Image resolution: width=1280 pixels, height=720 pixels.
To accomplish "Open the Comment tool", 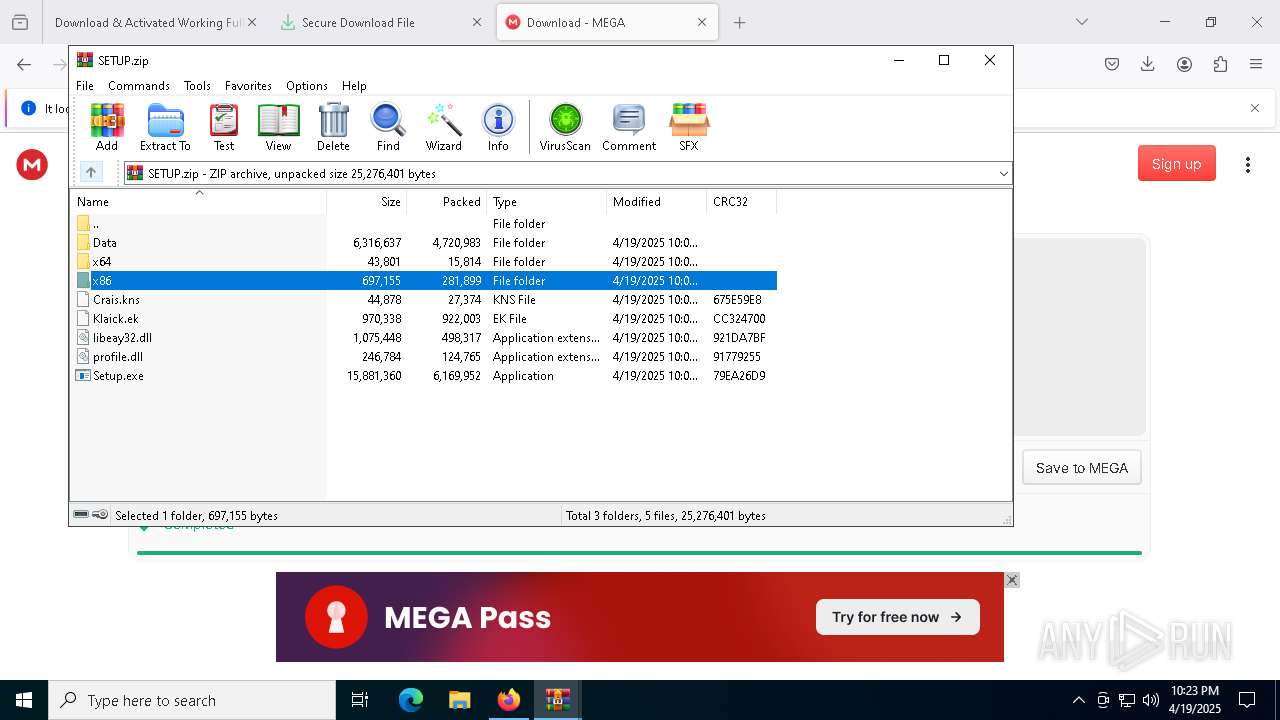I will click(x=629, y=127).
